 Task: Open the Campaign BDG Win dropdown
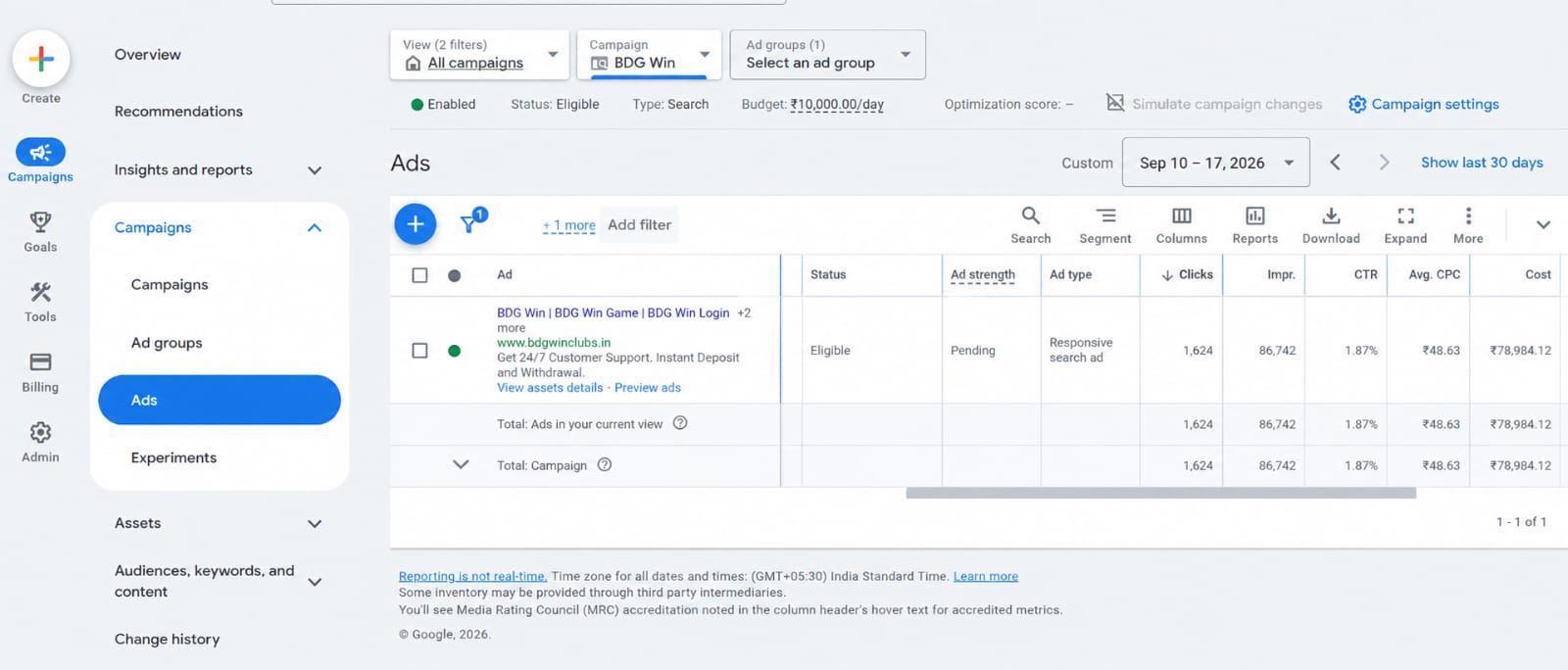pos(650,54)
